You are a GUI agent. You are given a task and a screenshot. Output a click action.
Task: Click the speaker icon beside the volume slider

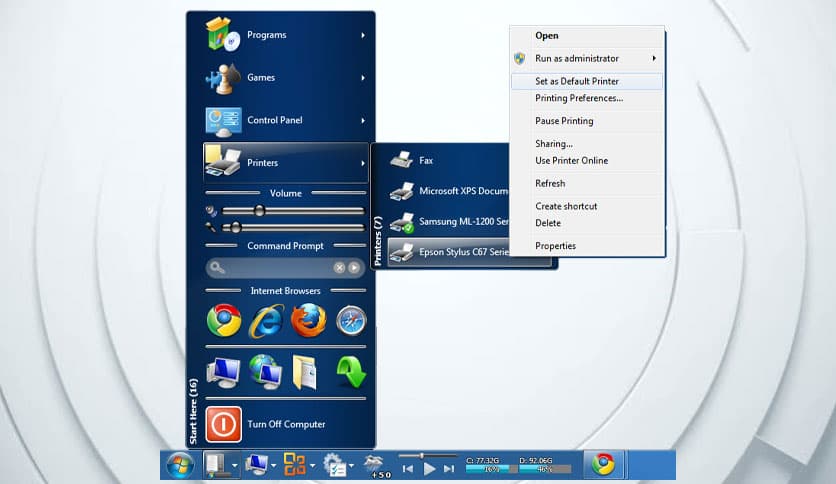click(211, 211)
